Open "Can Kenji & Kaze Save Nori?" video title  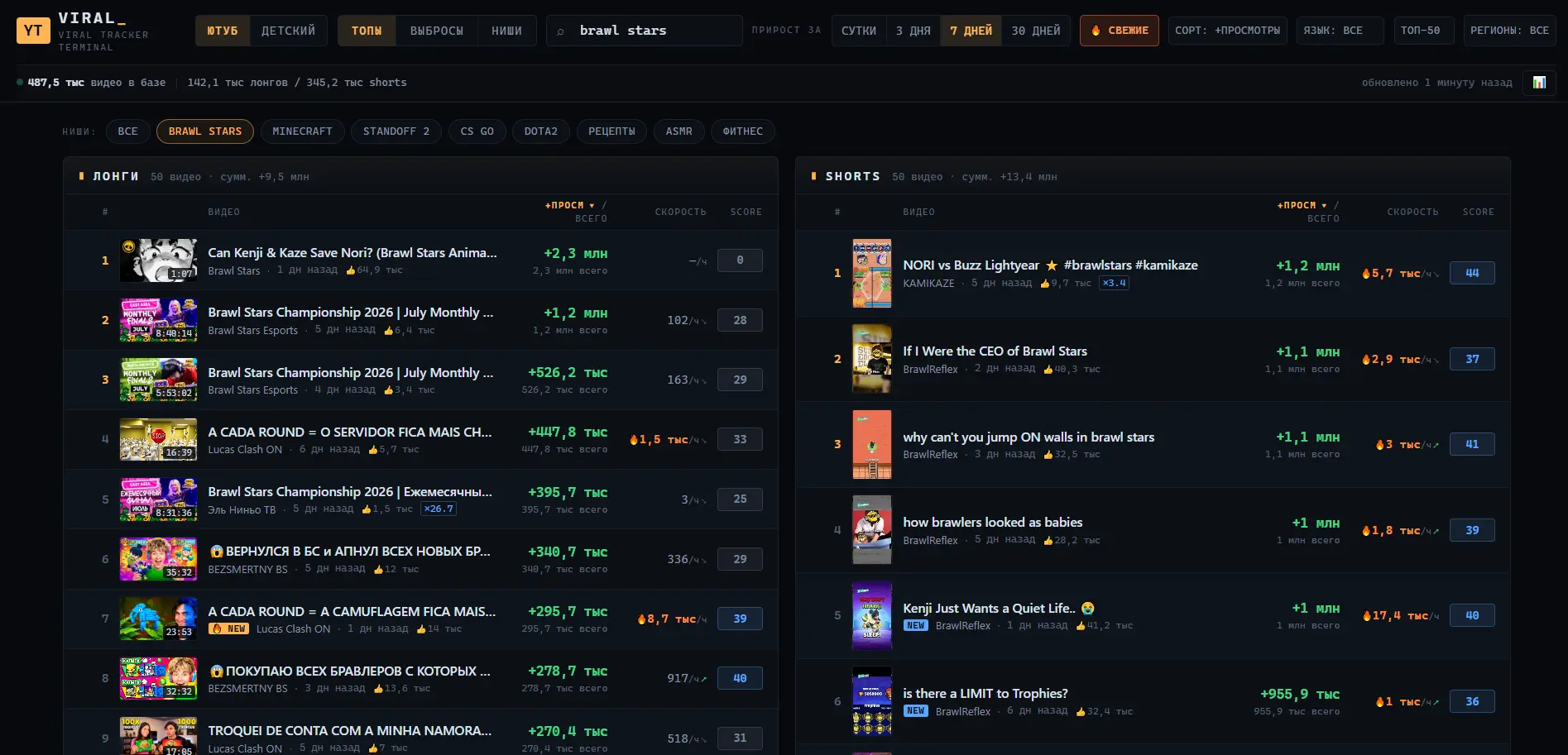[352, 253]
